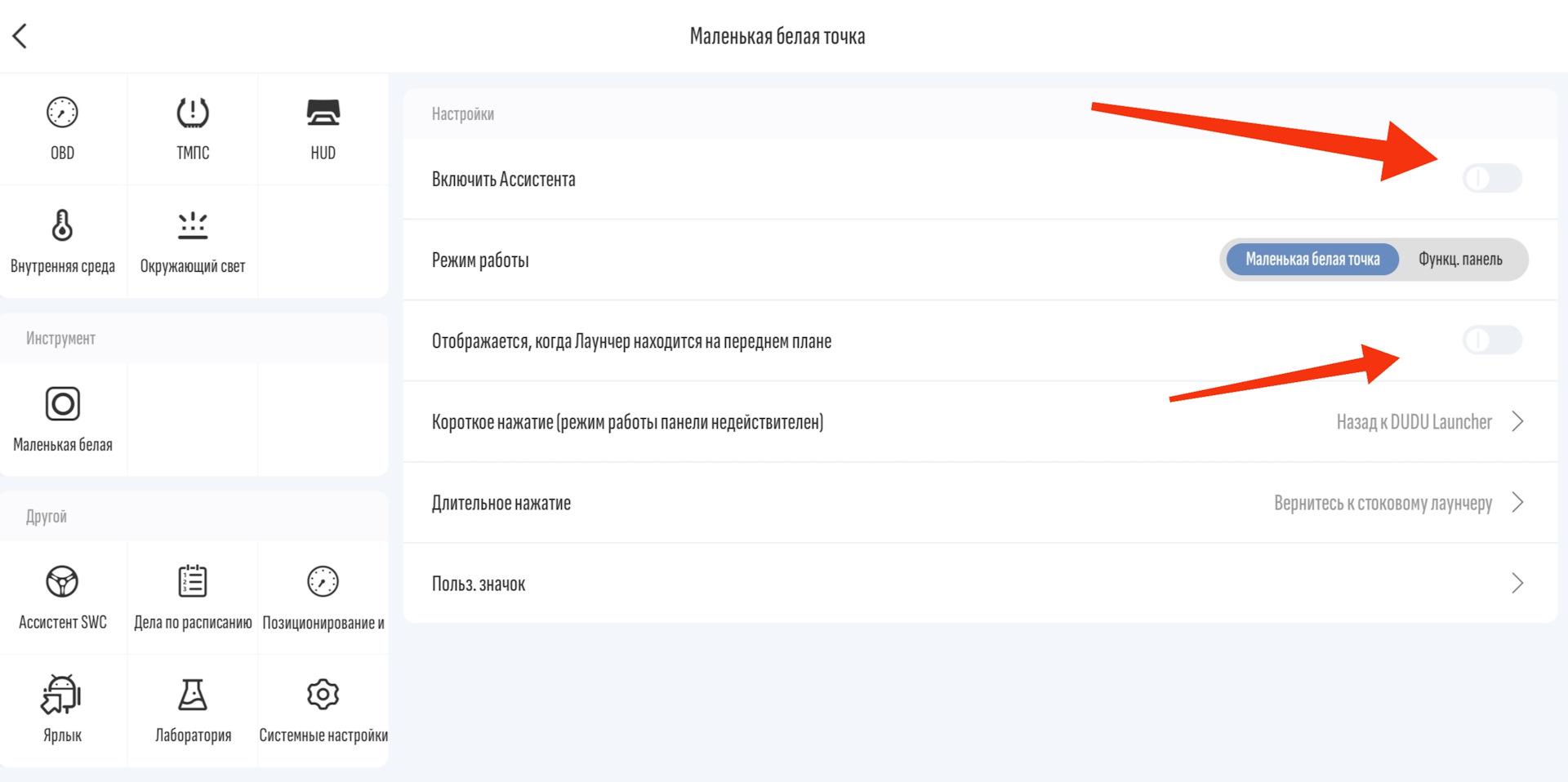Expand the Польз. значок row chevron
Screen dimensions: 1568x782
[1517, 583]
